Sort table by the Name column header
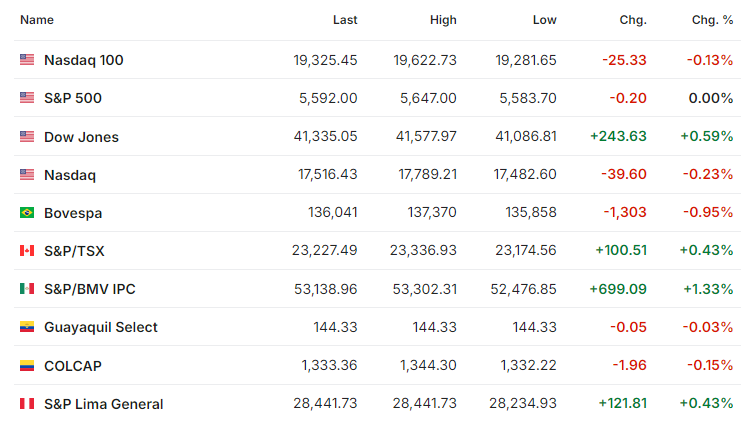The image size is (741, 421). tap(37, 20)
